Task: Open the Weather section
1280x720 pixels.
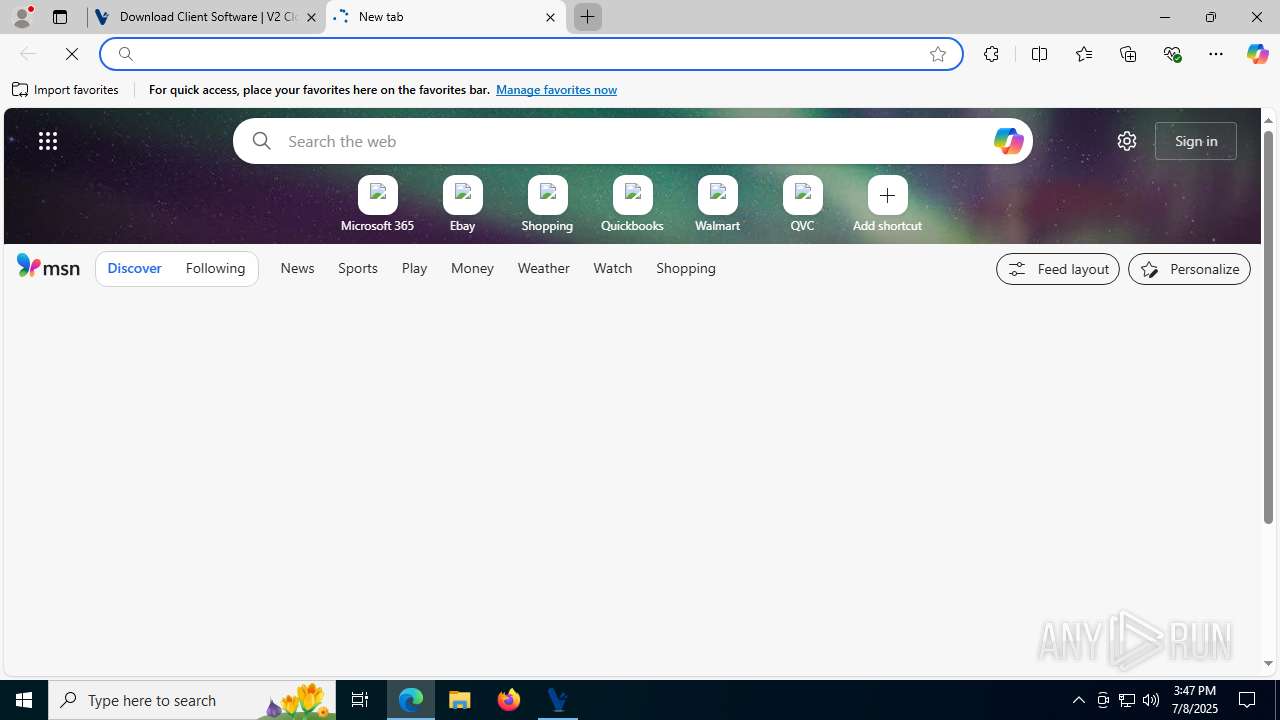Action: (543, 268)
